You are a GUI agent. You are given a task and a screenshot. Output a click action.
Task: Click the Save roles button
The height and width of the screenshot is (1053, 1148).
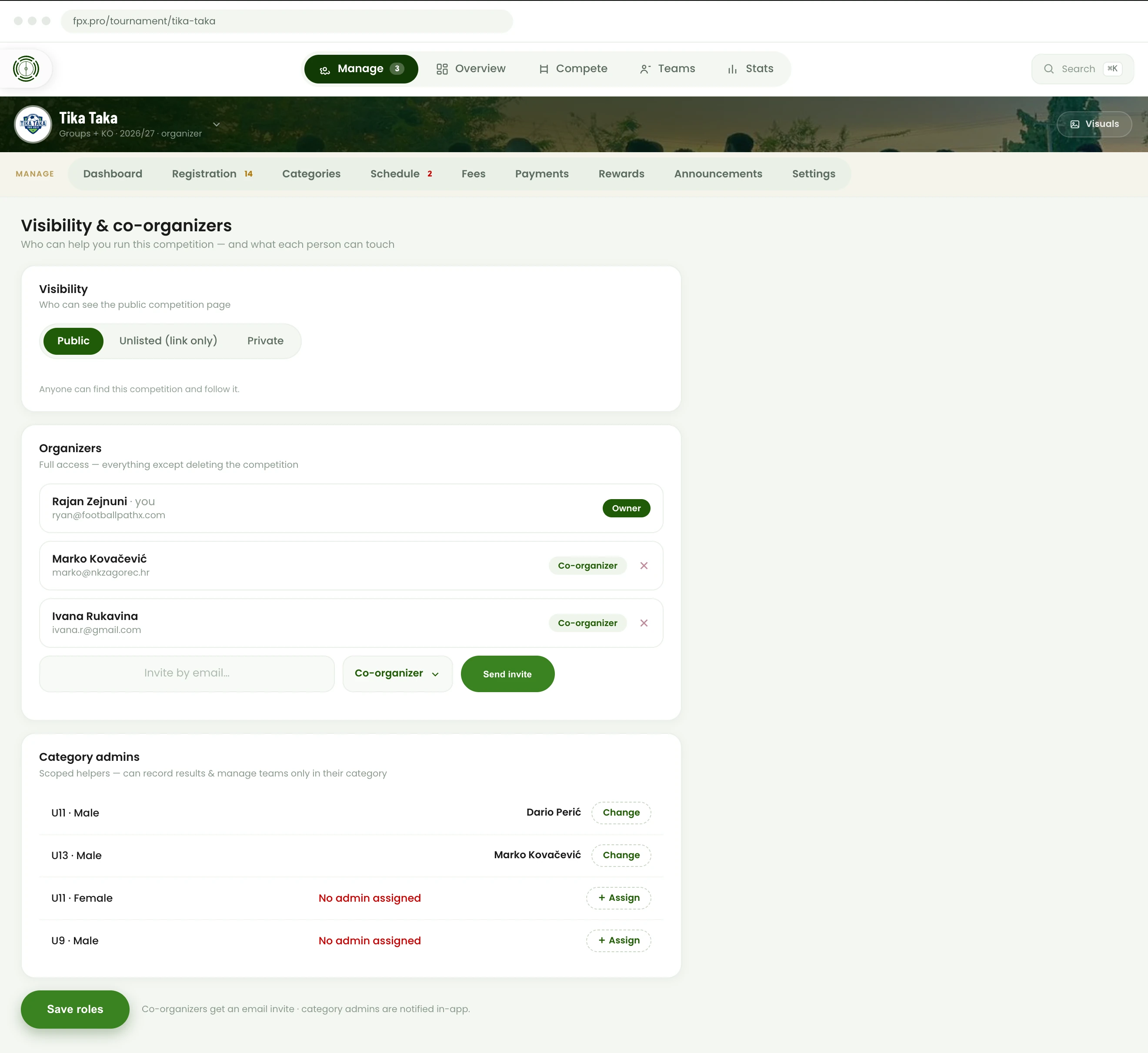coord(75,1010)
